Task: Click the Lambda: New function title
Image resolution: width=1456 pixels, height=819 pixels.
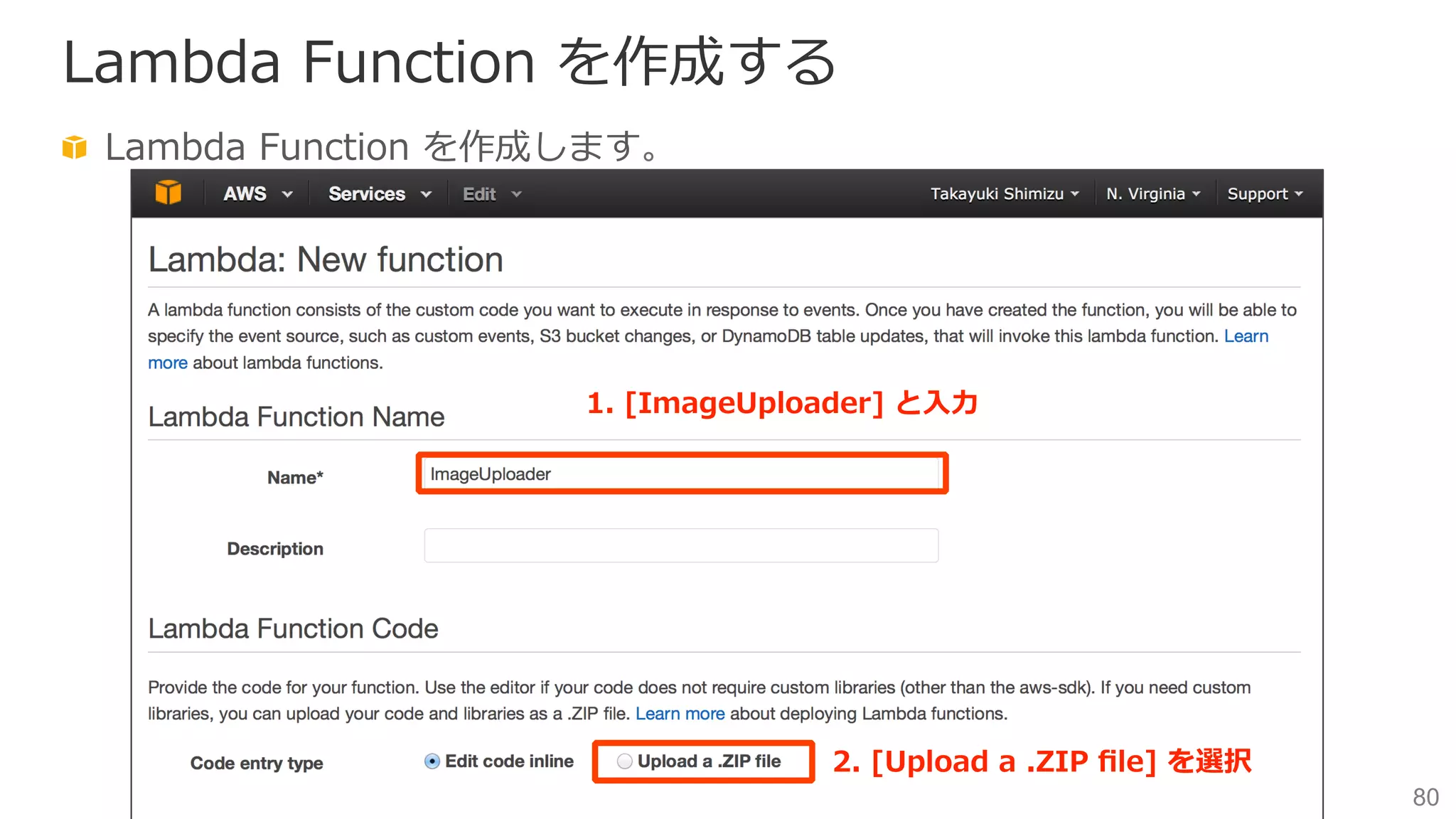Action: point(326,259)
